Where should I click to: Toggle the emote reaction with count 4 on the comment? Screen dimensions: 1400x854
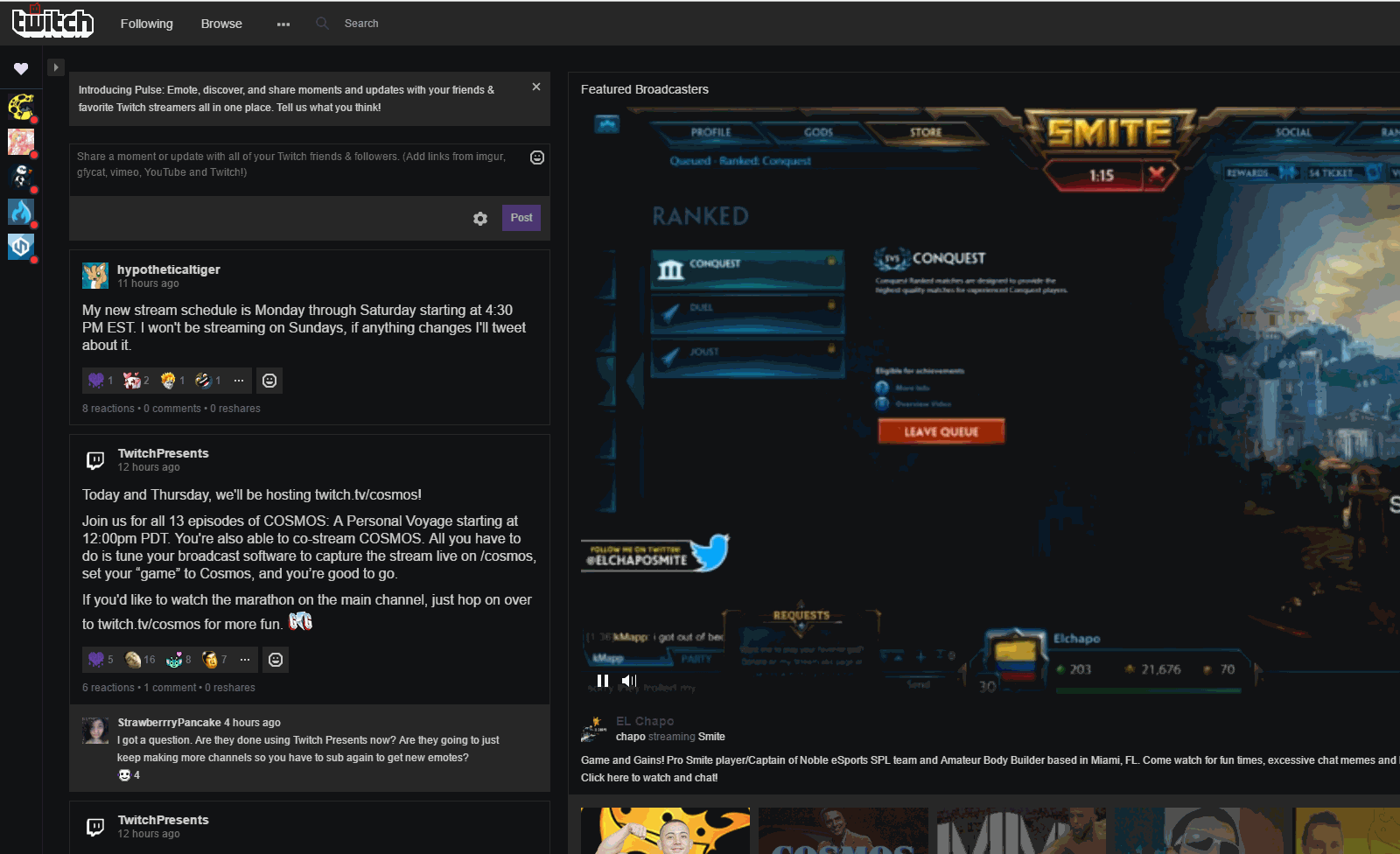(129, 775)
